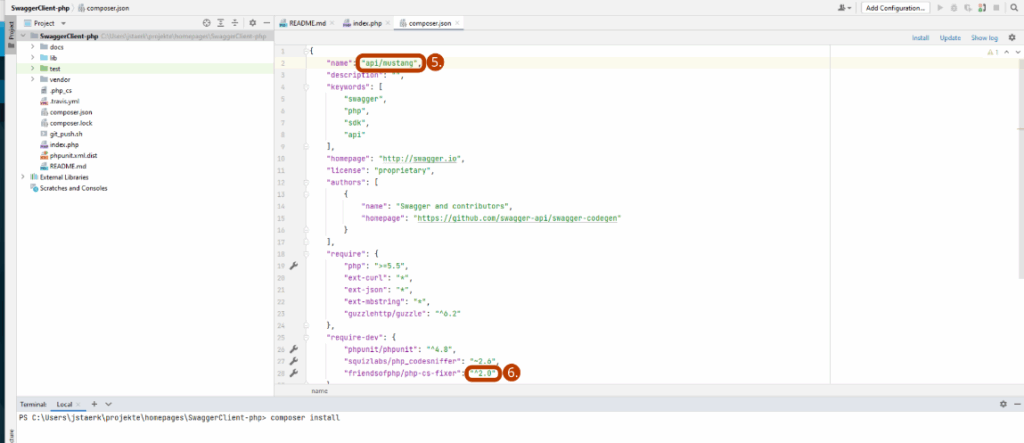The height and width of the screenshot is (443, 1024).
Task: Expand the docs folder
Action: pyautogui.click(x=32, y=47)
